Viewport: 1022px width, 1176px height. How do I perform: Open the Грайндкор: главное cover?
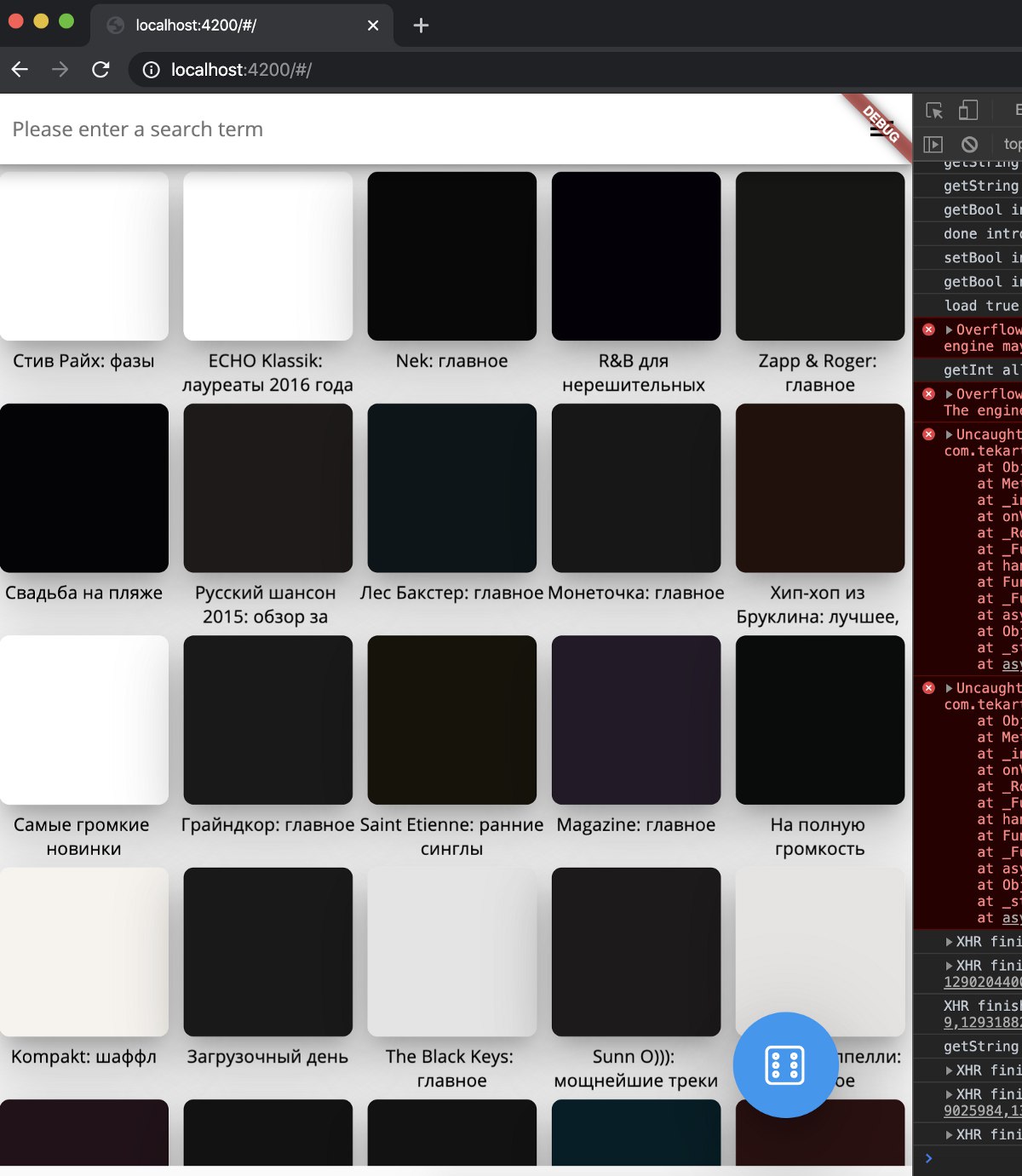[268, 720]
